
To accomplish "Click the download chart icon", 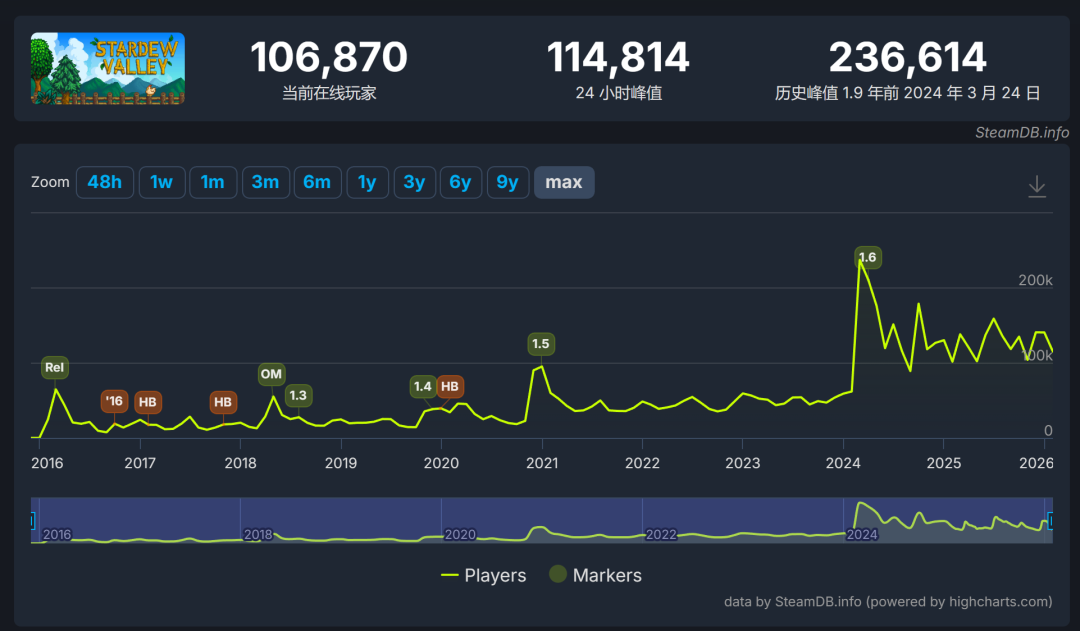I will click(1037, 186).
